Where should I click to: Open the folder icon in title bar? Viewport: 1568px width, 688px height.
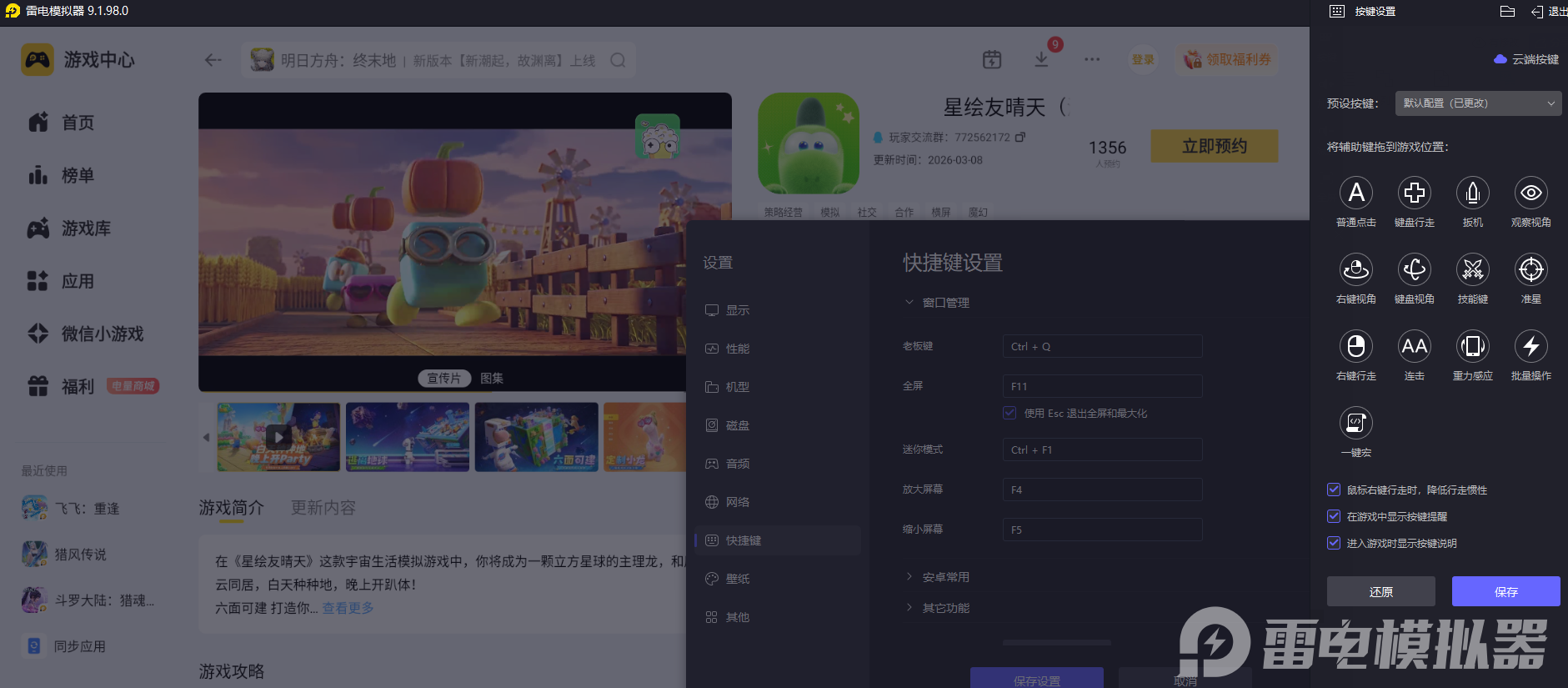[1507, 11]
